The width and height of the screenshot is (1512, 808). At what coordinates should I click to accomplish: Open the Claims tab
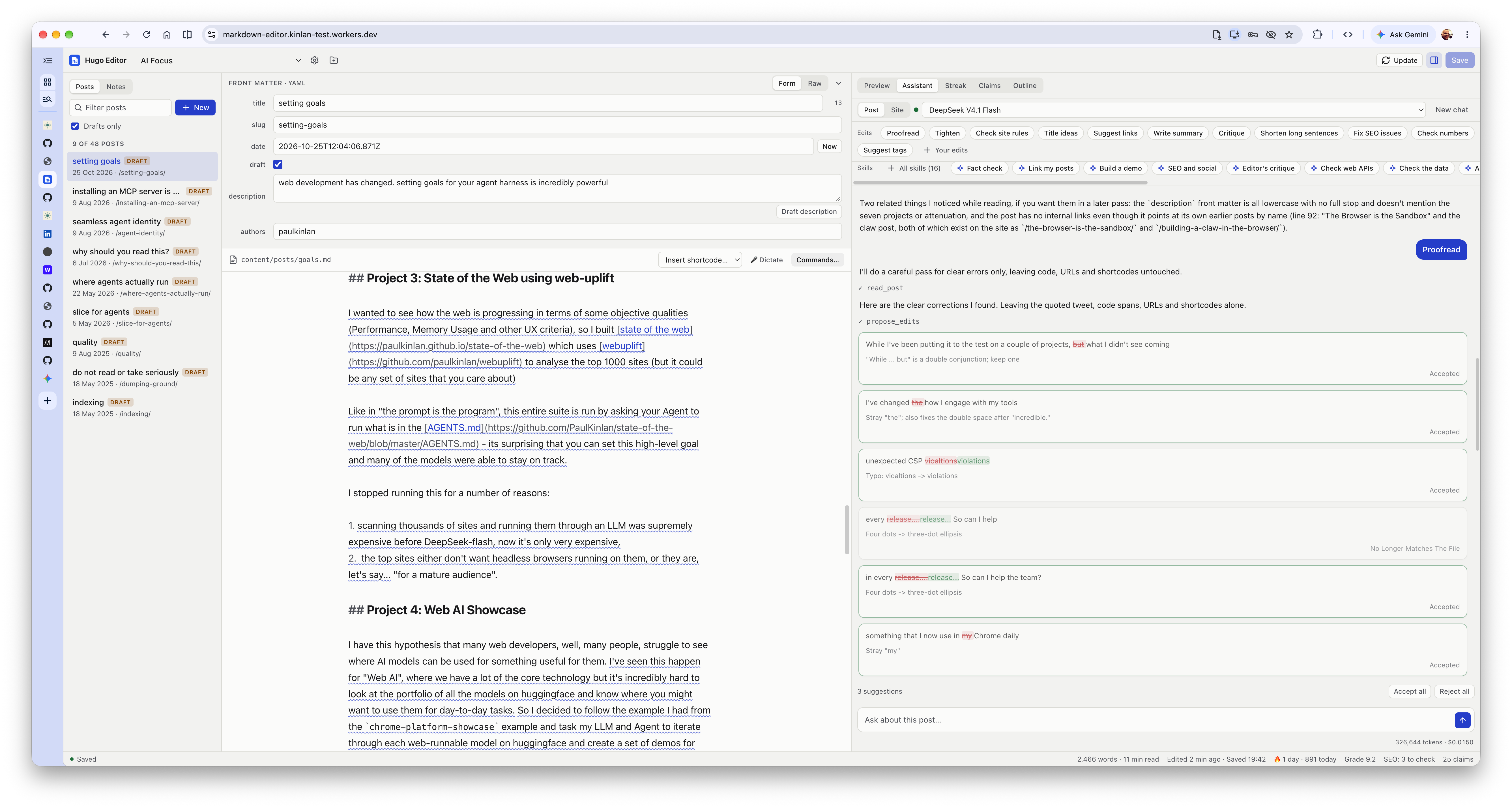click(x=989, y=86)
